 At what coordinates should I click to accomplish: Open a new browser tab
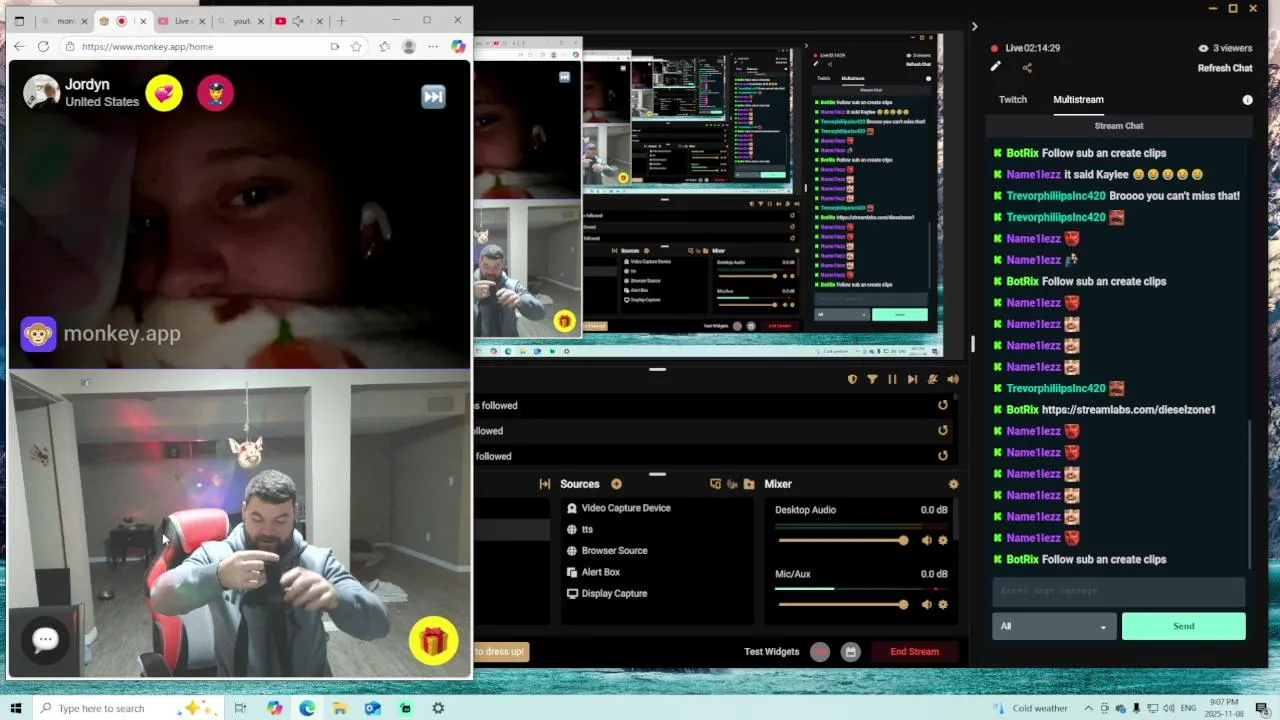pos(341,21)
